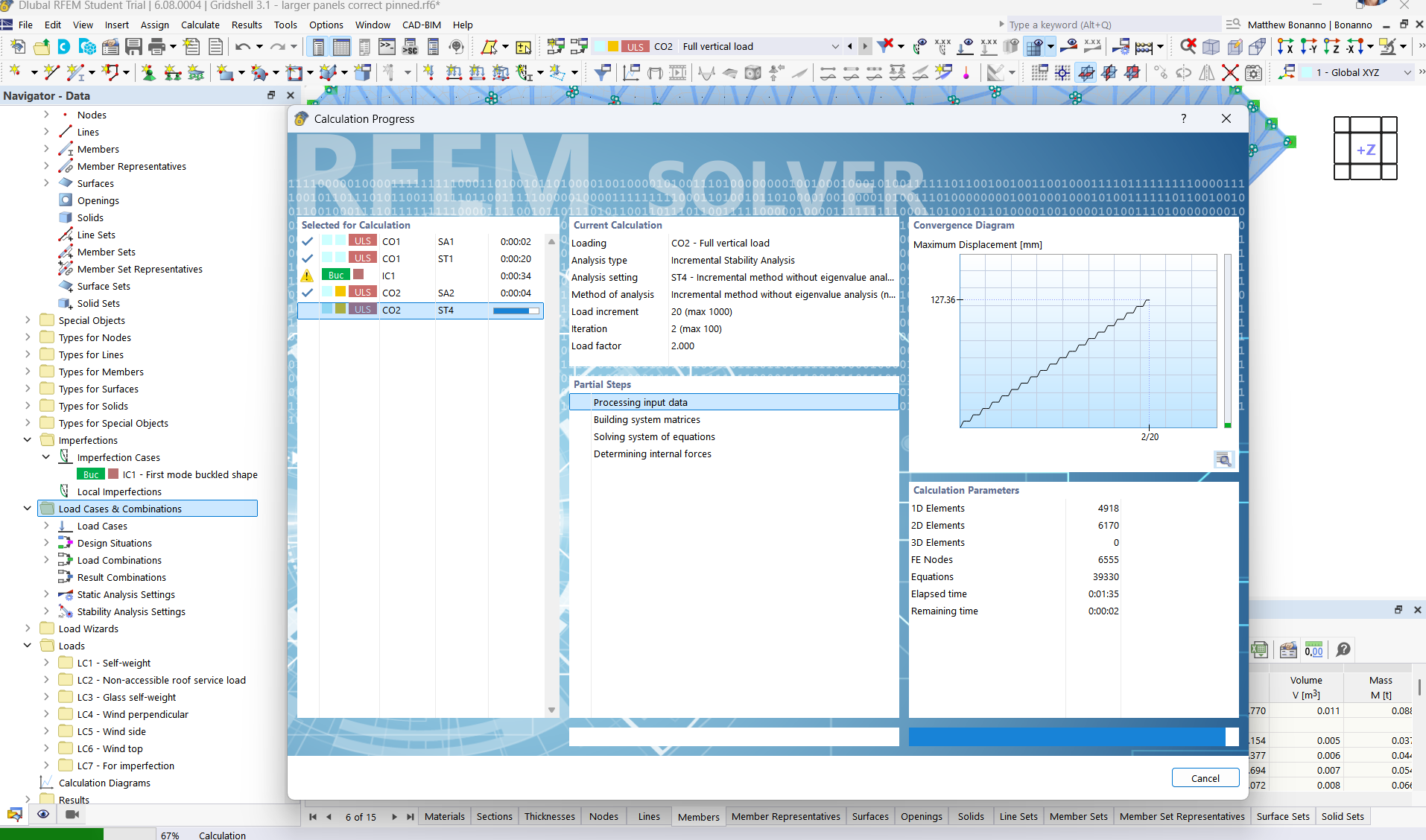Click the Undo arrow icon

tap(242, 47)
